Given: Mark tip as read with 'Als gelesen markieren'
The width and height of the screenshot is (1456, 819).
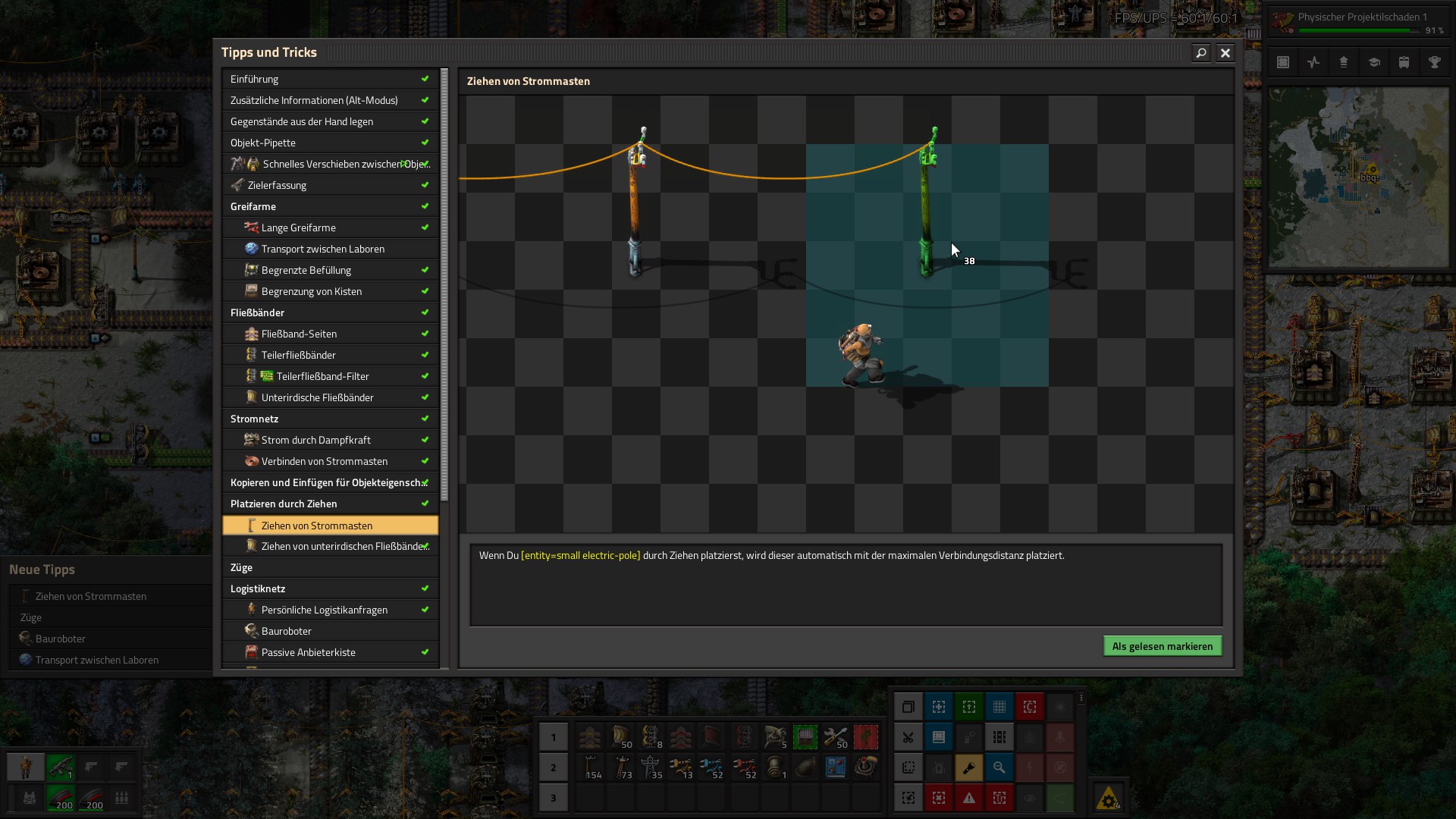Looking at the screenshot, I should click(1163, 646).
